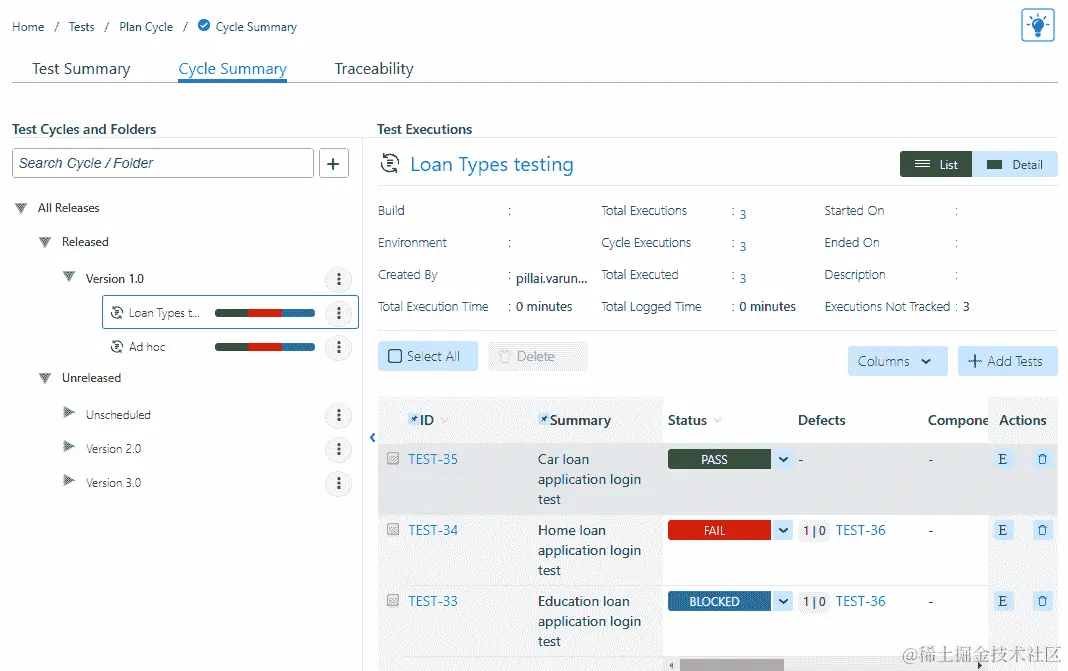This screenshot has height=671, width=1068.
Task: Focus the Search Cycle / Folder field
Action: pyautogui.click(x=163, y=163)
